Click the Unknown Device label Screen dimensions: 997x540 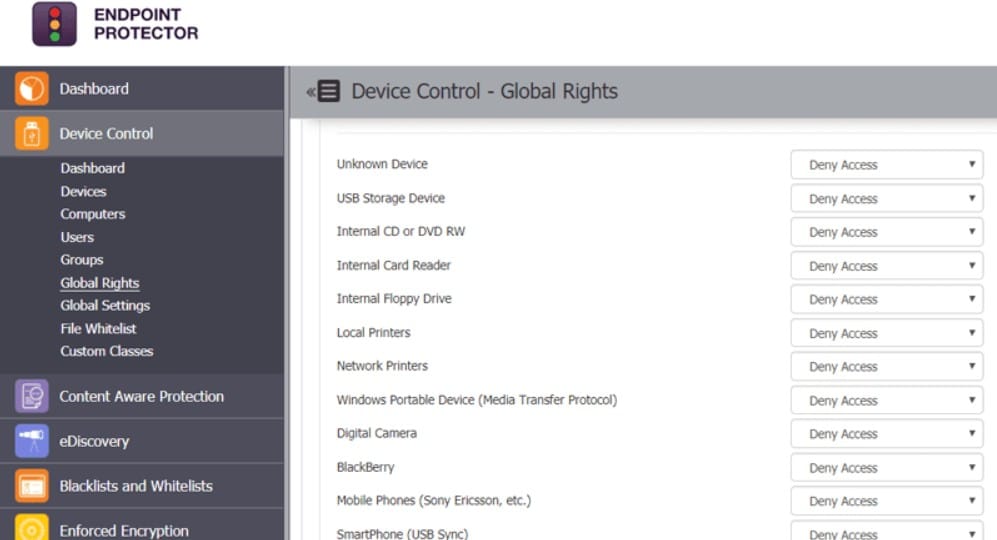coord(382,164)
